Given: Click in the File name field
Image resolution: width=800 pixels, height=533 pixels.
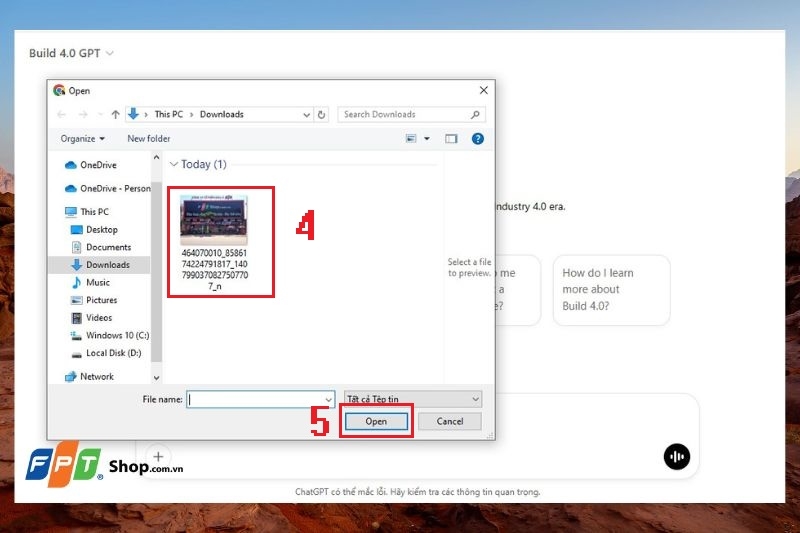Looking at the screenshot, I should coord(255,399).
